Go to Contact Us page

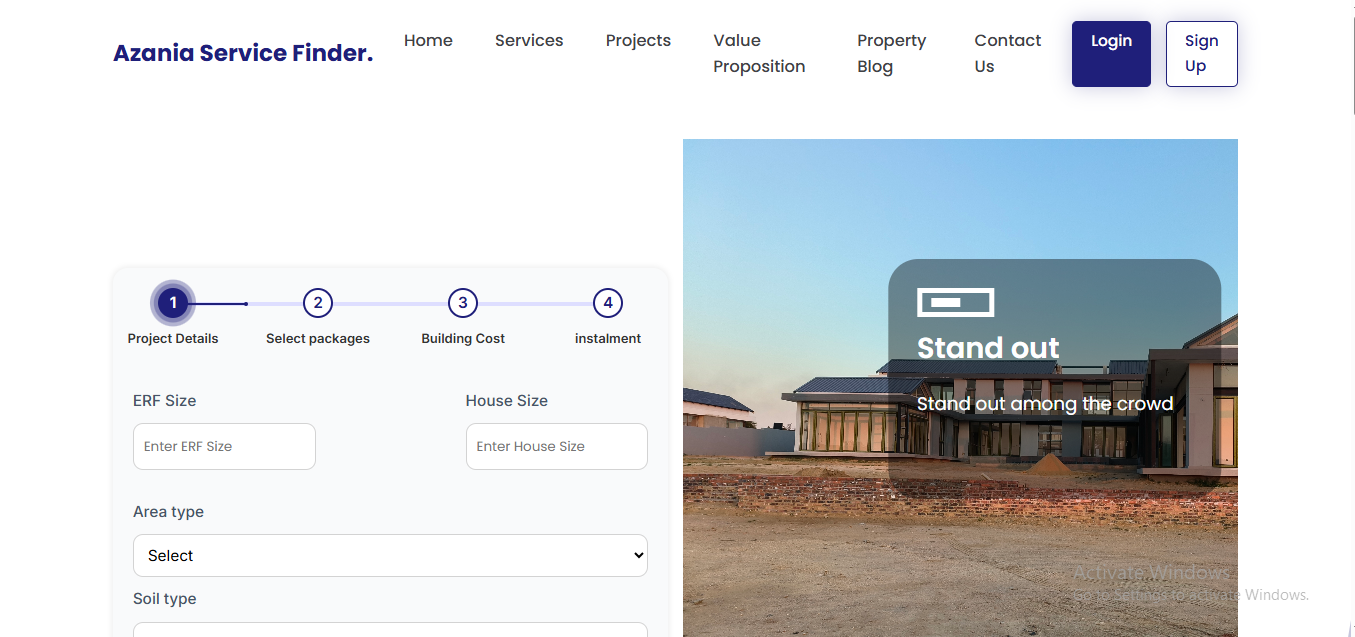(1007, 54)
